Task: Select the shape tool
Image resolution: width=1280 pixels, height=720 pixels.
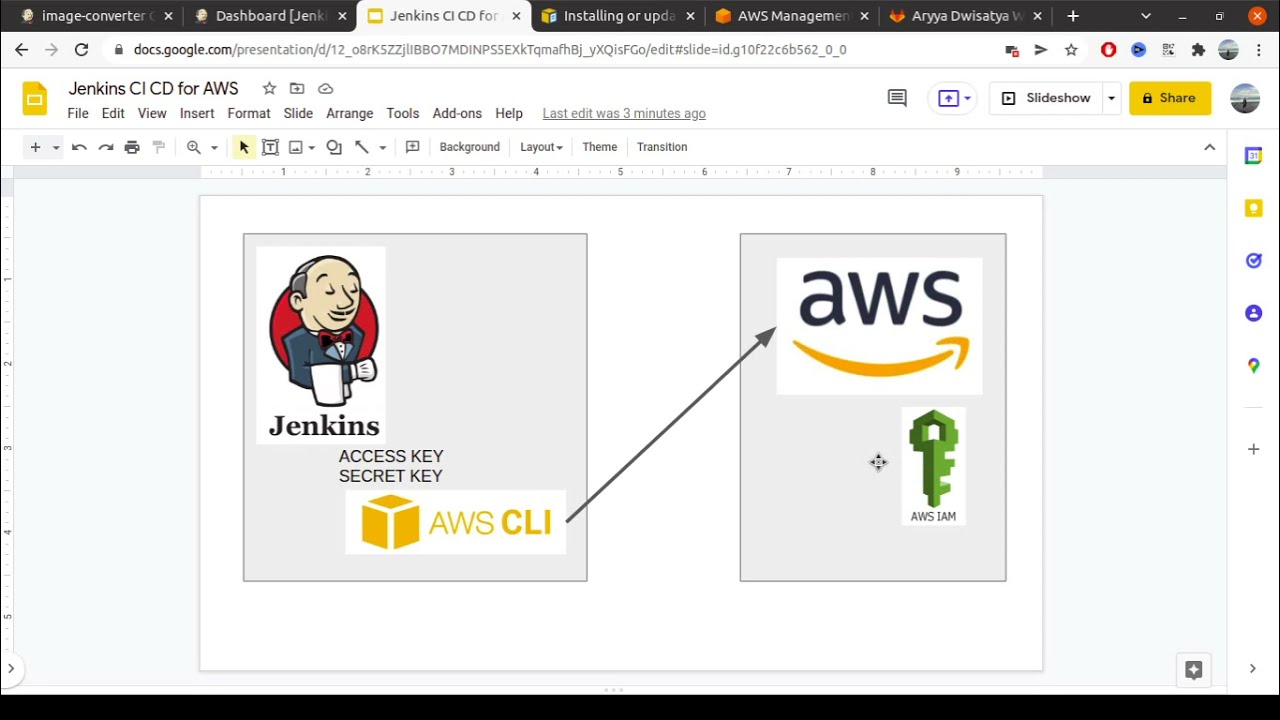Action: pyautogui.click(x=334, y=147)
